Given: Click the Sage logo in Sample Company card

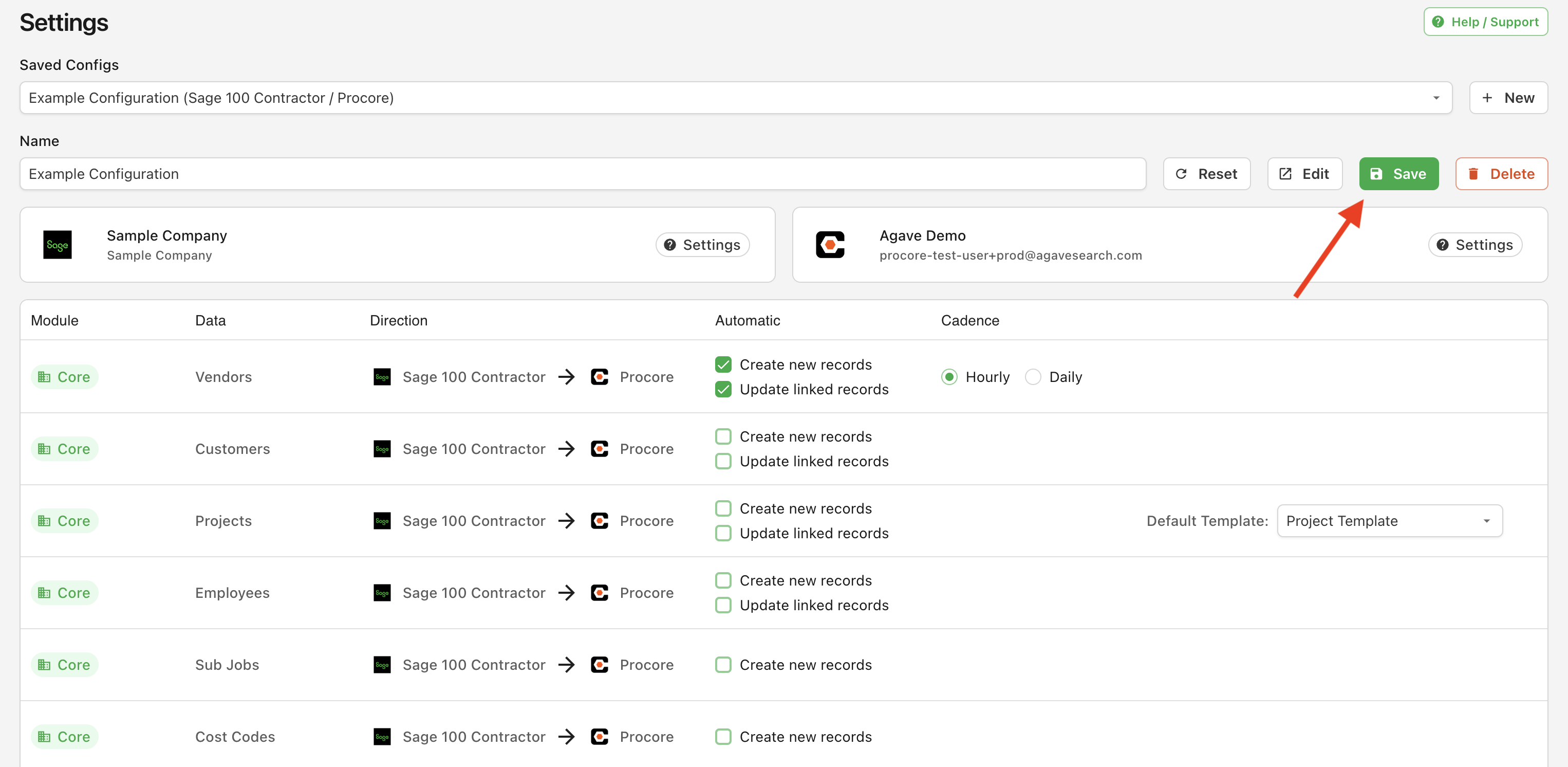Looking at the screenshot, I should point(57,244).
